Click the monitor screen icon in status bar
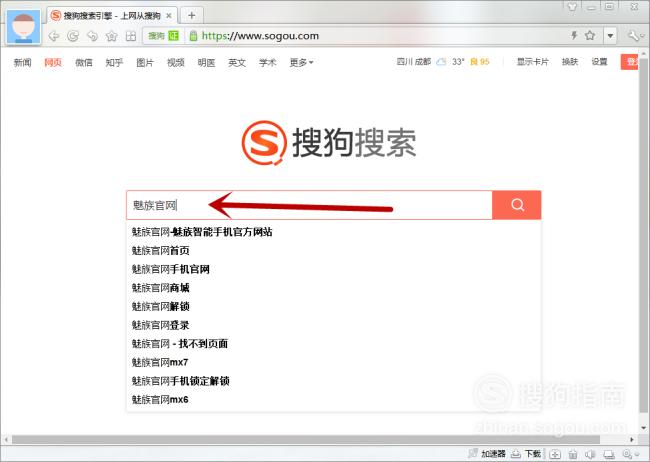Image resolution: width=650 pixels, height=462 pixels. click(x=609, y=455)
